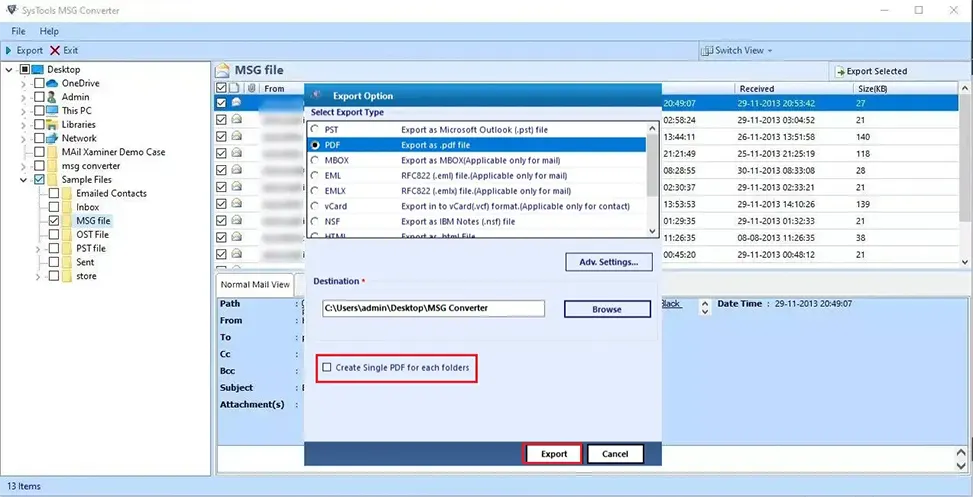Click the Desktop icon in tree
The width and height of the screenshot is (973, 497).
click(38, 69)
